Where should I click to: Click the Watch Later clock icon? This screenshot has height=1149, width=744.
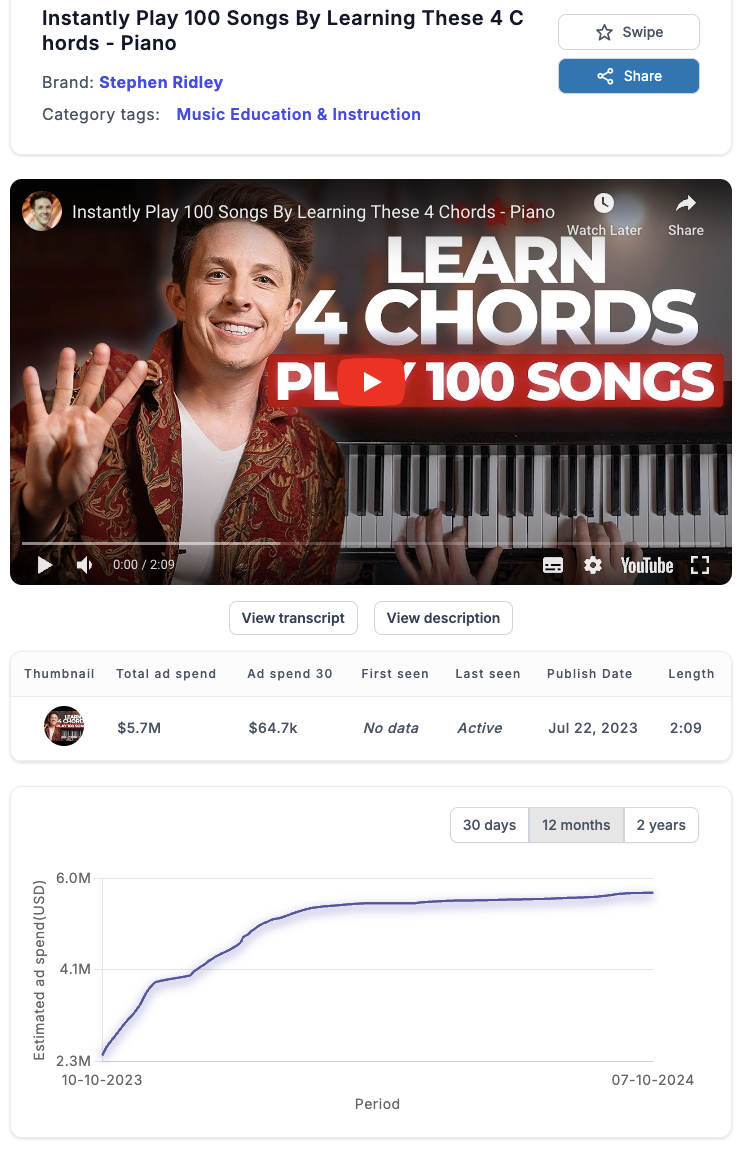pos(603,203)
